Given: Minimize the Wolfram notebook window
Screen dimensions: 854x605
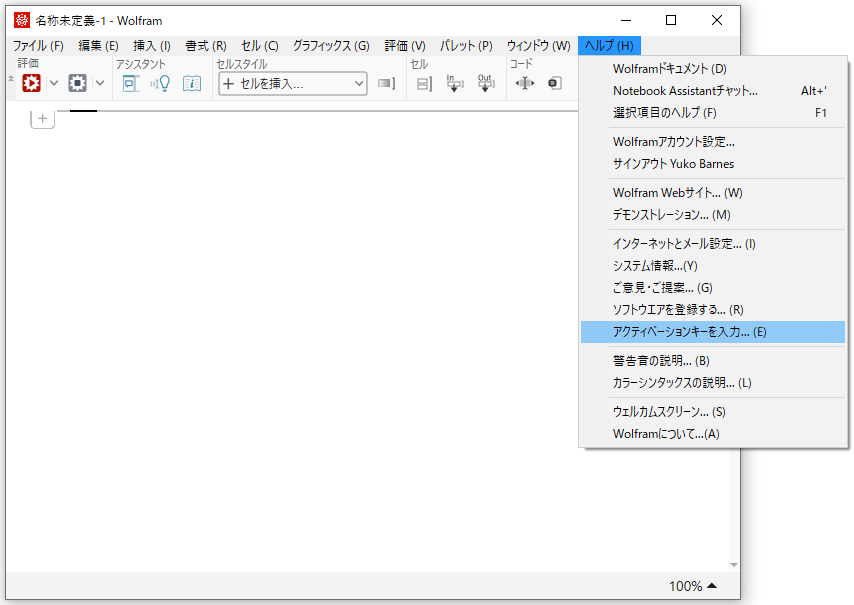Looking at the screenshot, I should pos(626,20).
